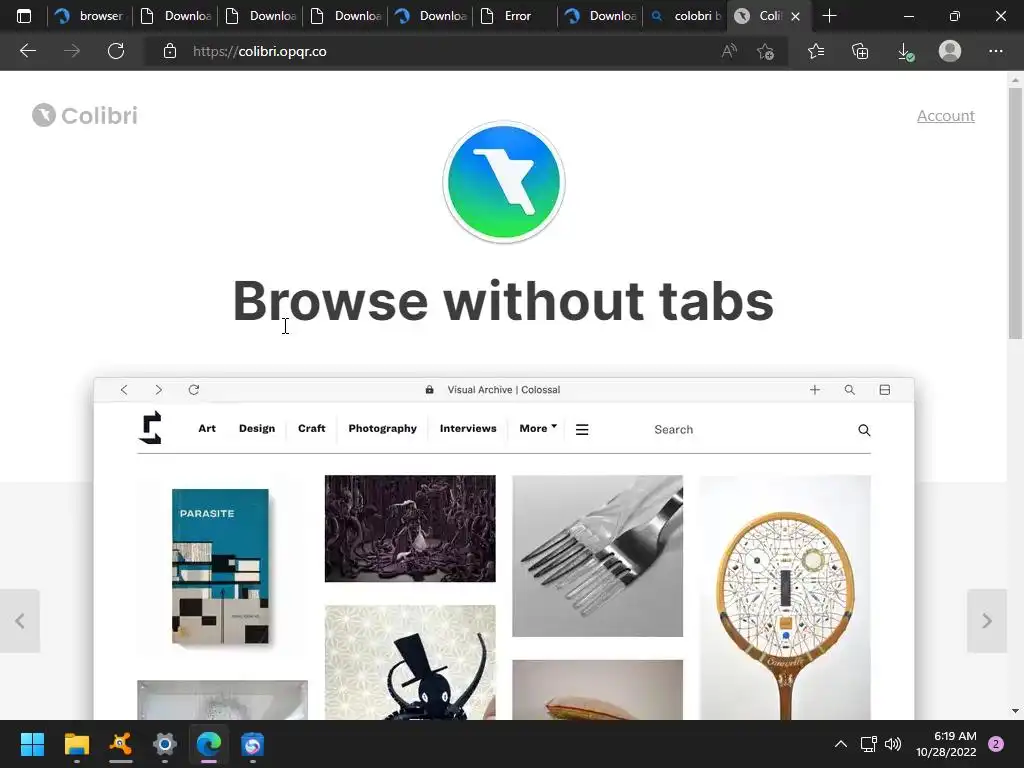The image size is (1024, 768).
Task: Activate Read Aloud icon in address bar
Action: (x=729, y=51)
